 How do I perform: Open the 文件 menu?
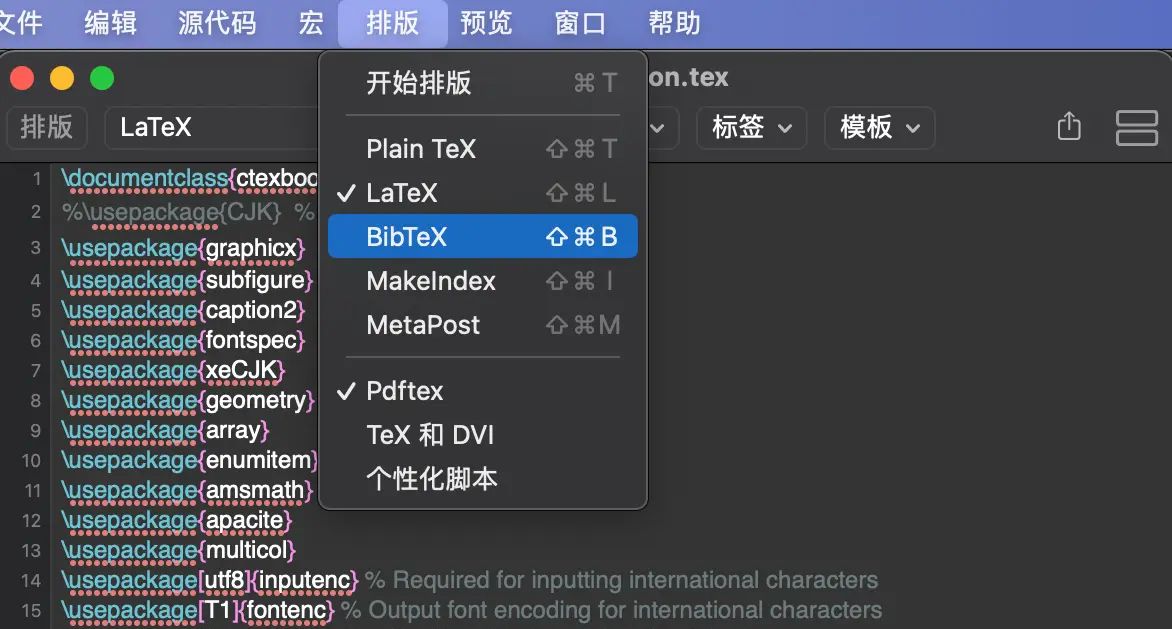click(22, 22)
